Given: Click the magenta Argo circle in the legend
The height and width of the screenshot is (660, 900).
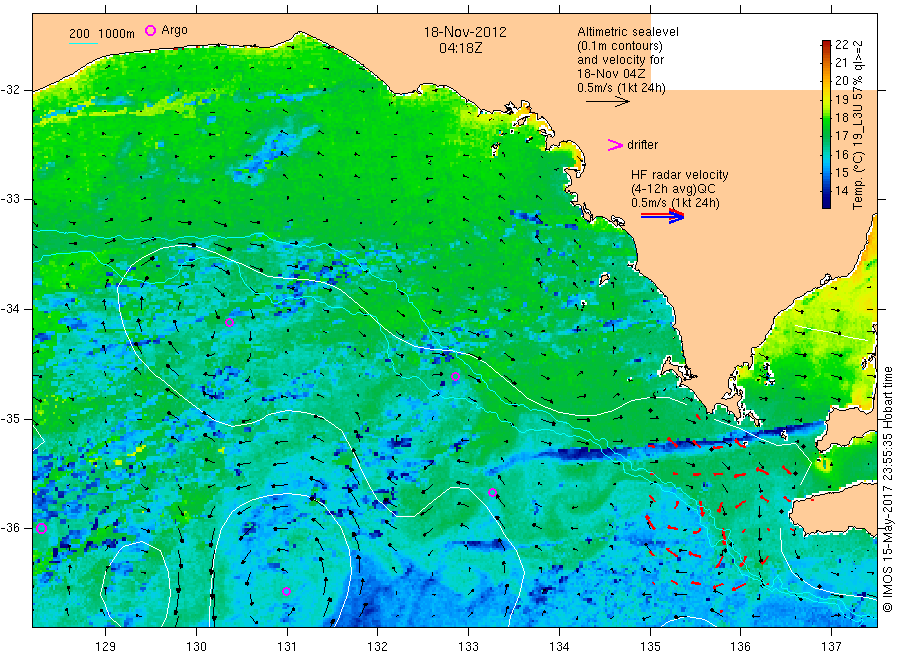Looking at the screenshot, I should (x=150, y=30).
